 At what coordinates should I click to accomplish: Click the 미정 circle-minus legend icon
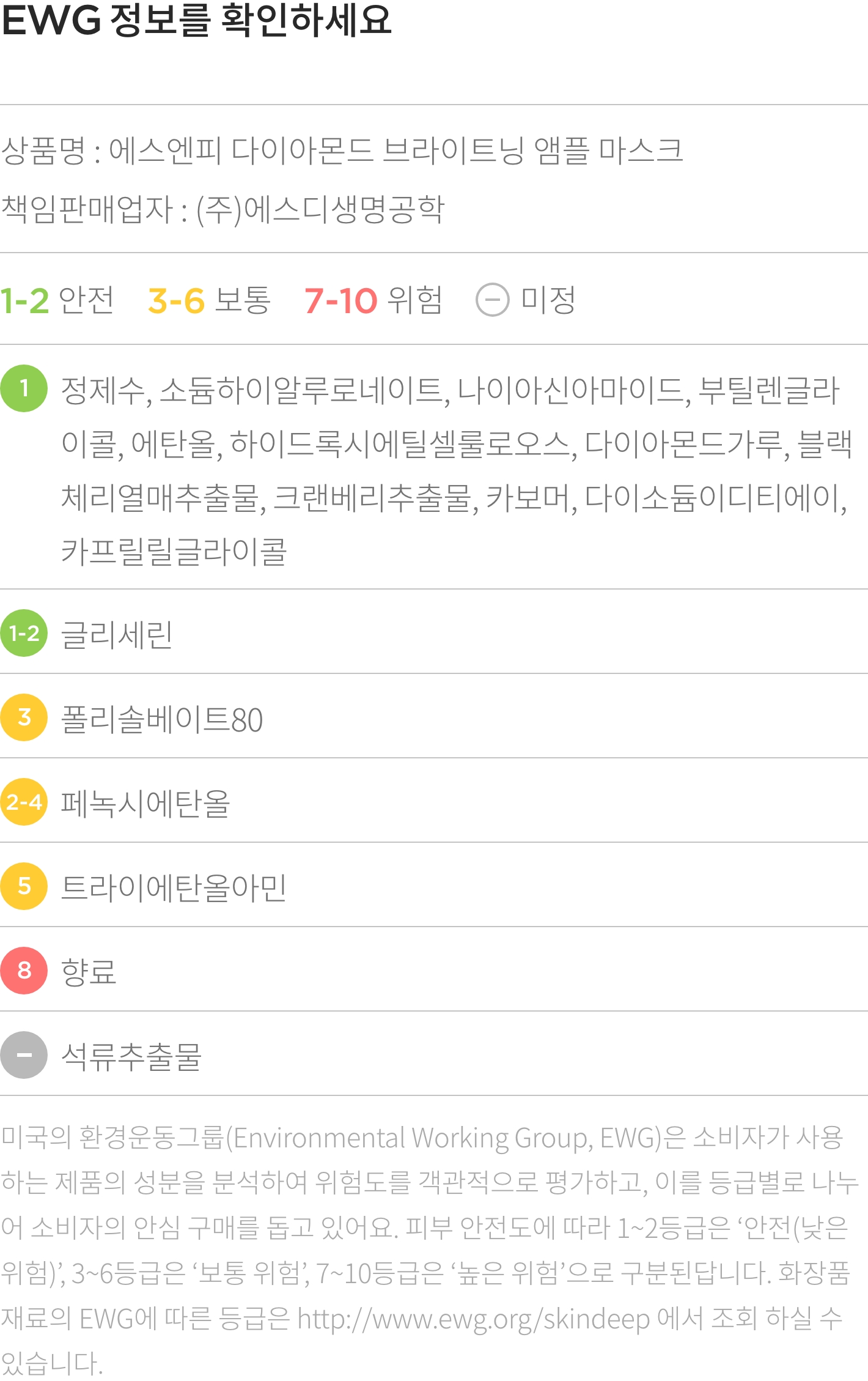(x=492, y=300)
